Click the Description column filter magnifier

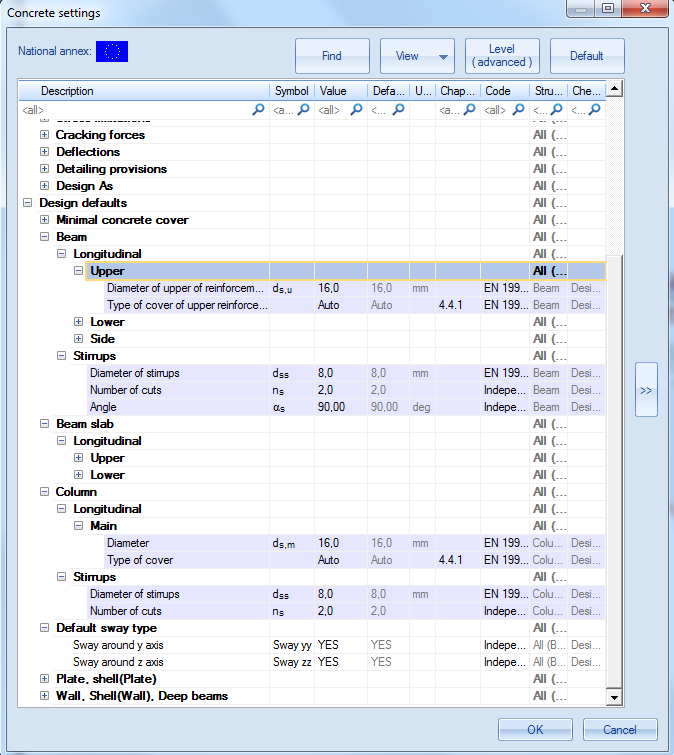click(x=258, y=110)
